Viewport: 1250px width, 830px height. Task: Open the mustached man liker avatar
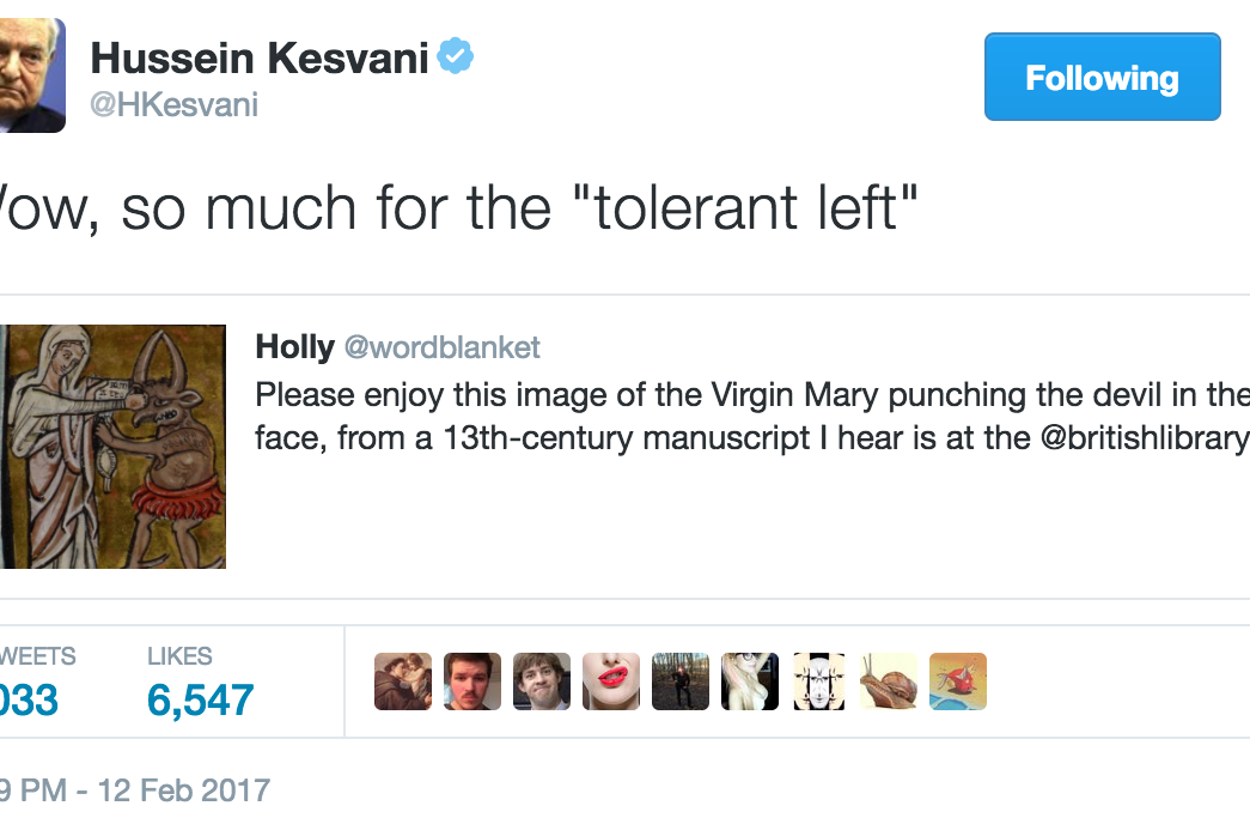[x=472, y=682]
